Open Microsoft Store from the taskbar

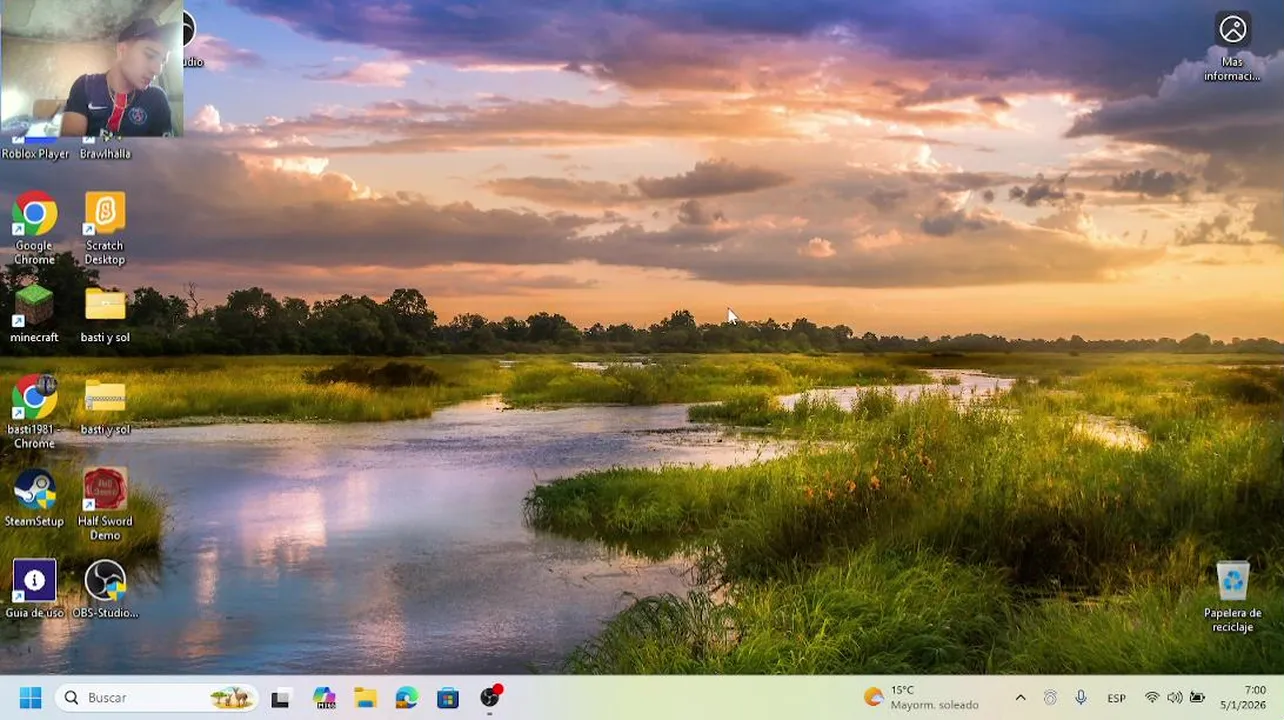447,698
